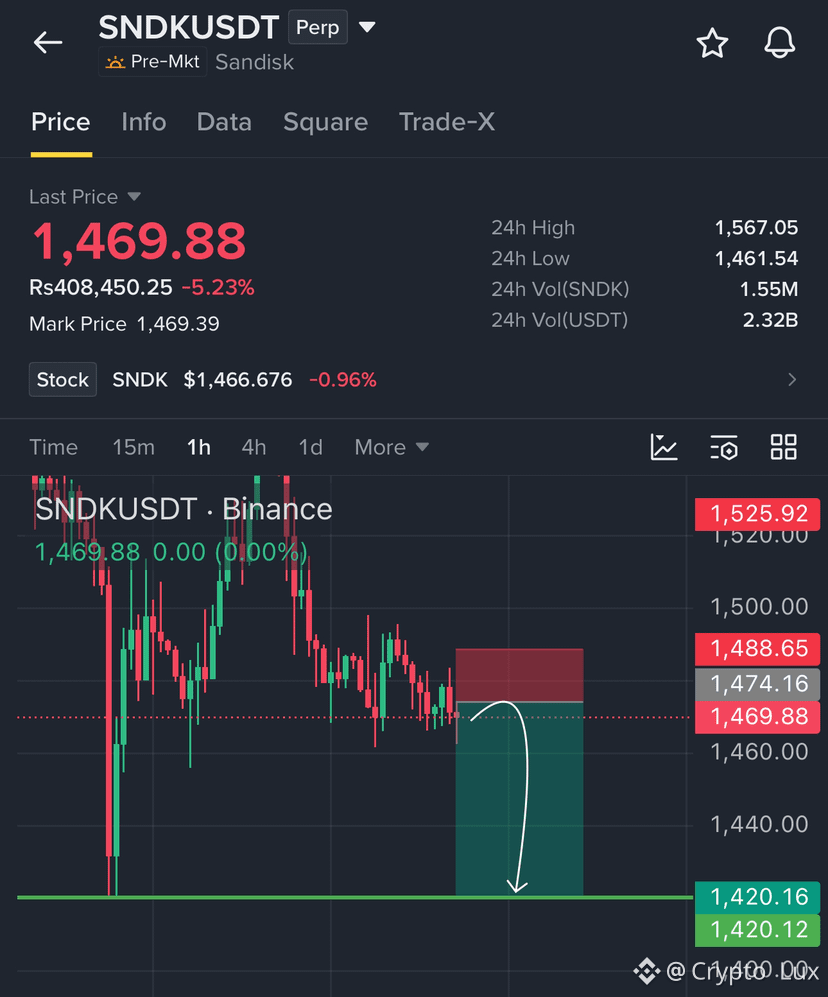Tap the back arrow icon
This screenshot has height=997, width=828.
click(x=48, y=43)
